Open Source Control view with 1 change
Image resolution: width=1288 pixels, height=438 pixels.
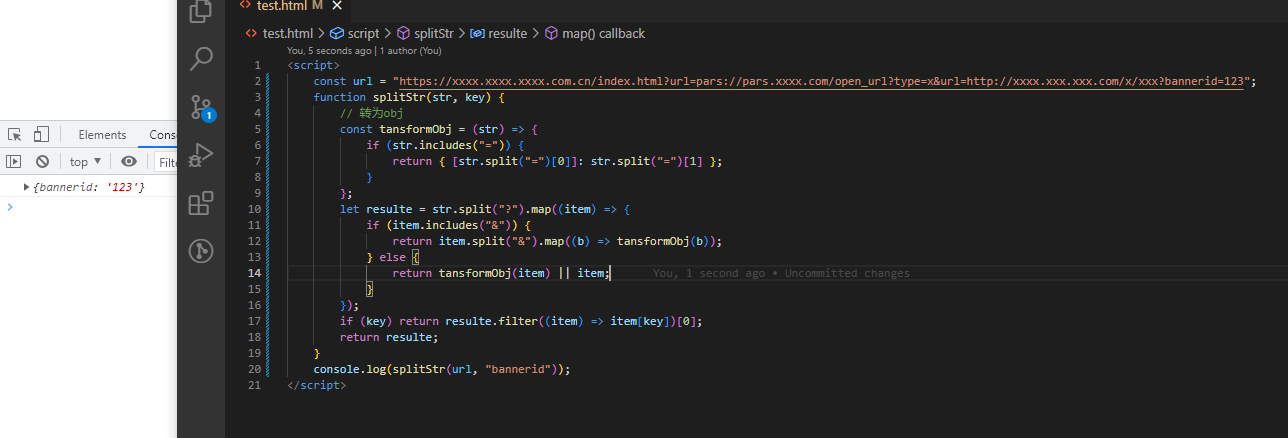click(x=201, y=107)
